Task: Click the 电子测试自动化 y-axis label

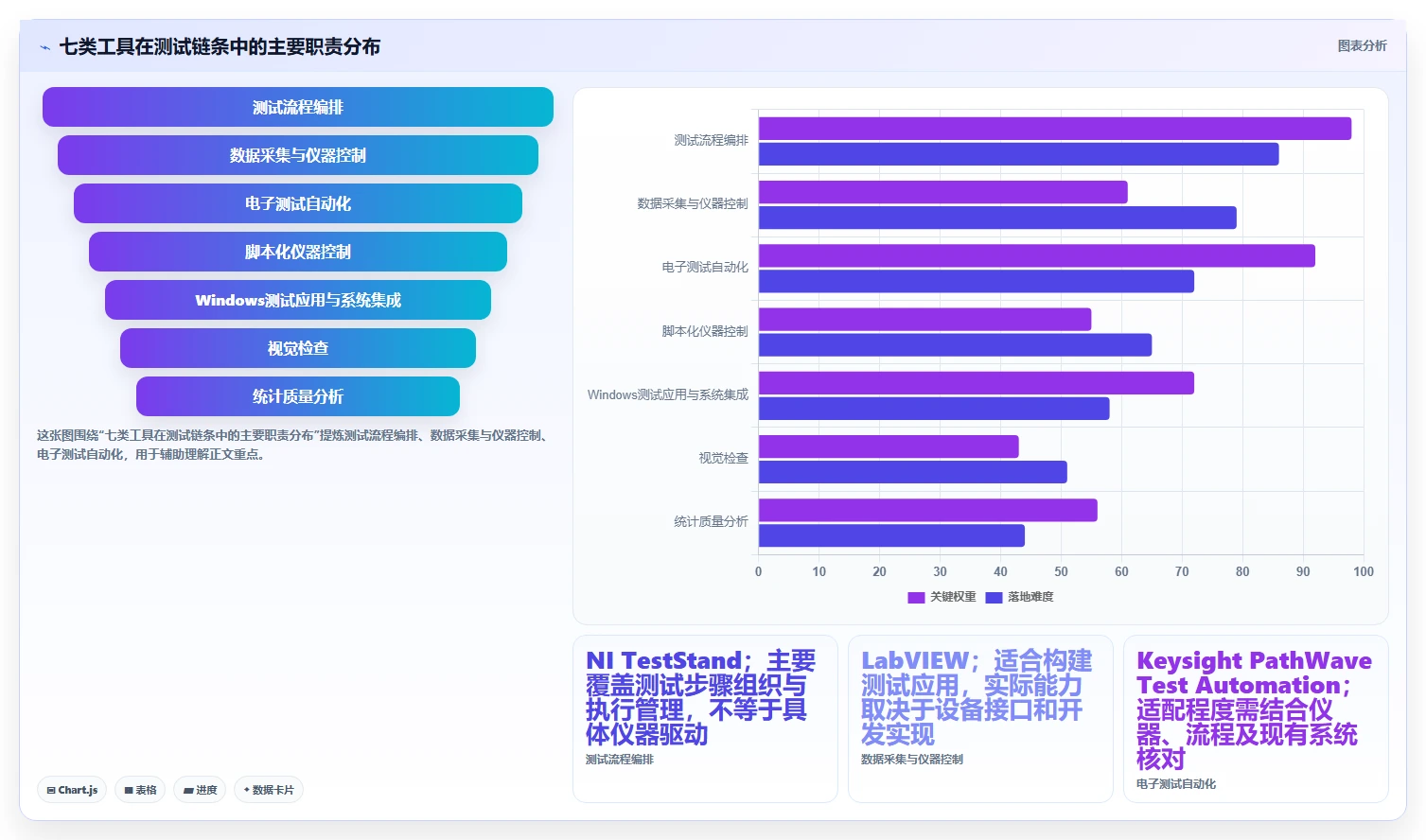Action: tap(705, 267)
